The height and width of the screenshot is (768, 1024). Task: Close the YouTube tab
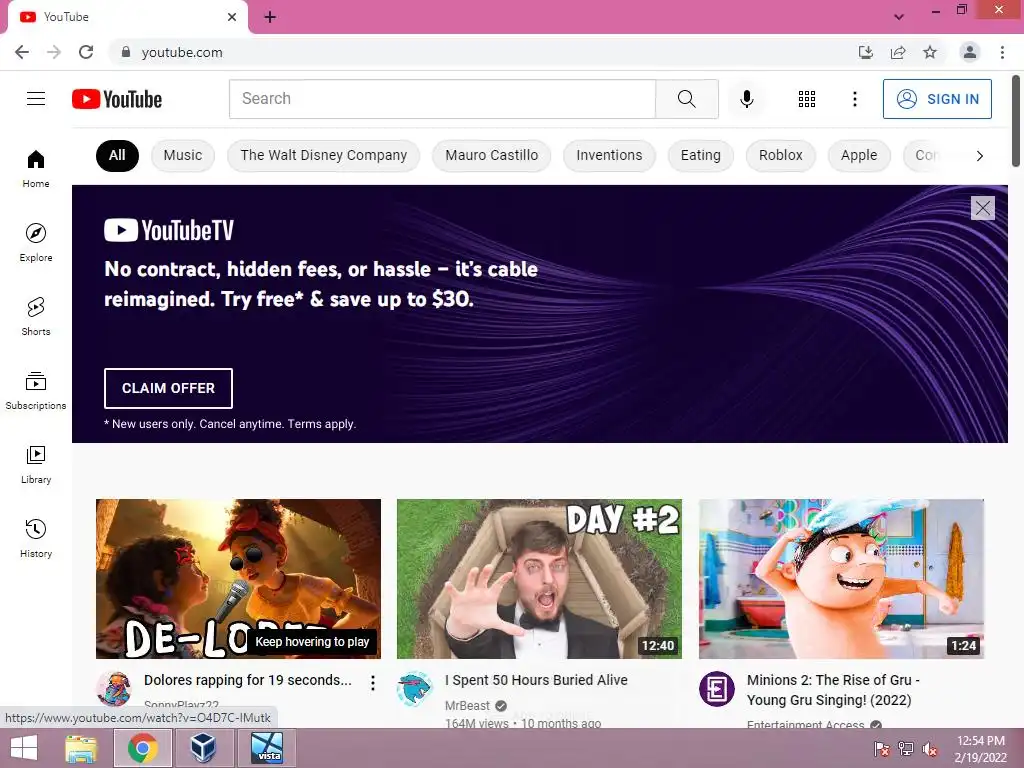point(232,17)
